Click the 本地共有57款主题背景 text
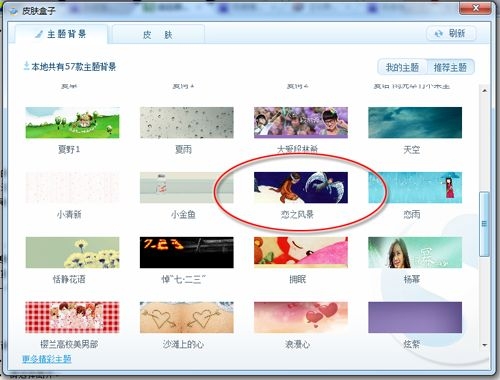Screen dimensions: 500x380 pyautogui.click(x=73, y=67)
